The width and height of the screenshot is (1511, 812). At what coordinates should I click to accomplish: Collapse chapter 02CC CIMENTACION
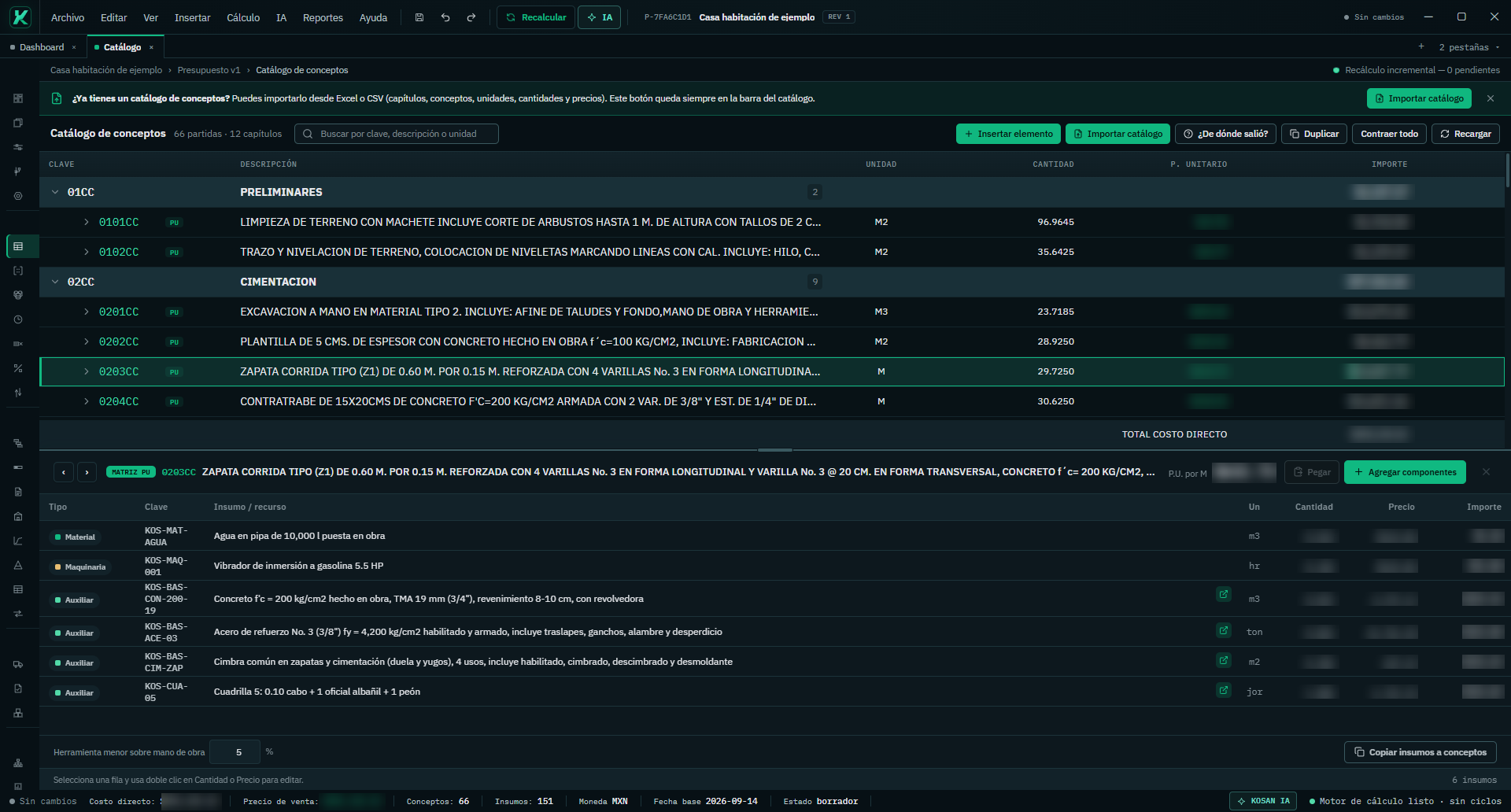(x=55, y=282)
